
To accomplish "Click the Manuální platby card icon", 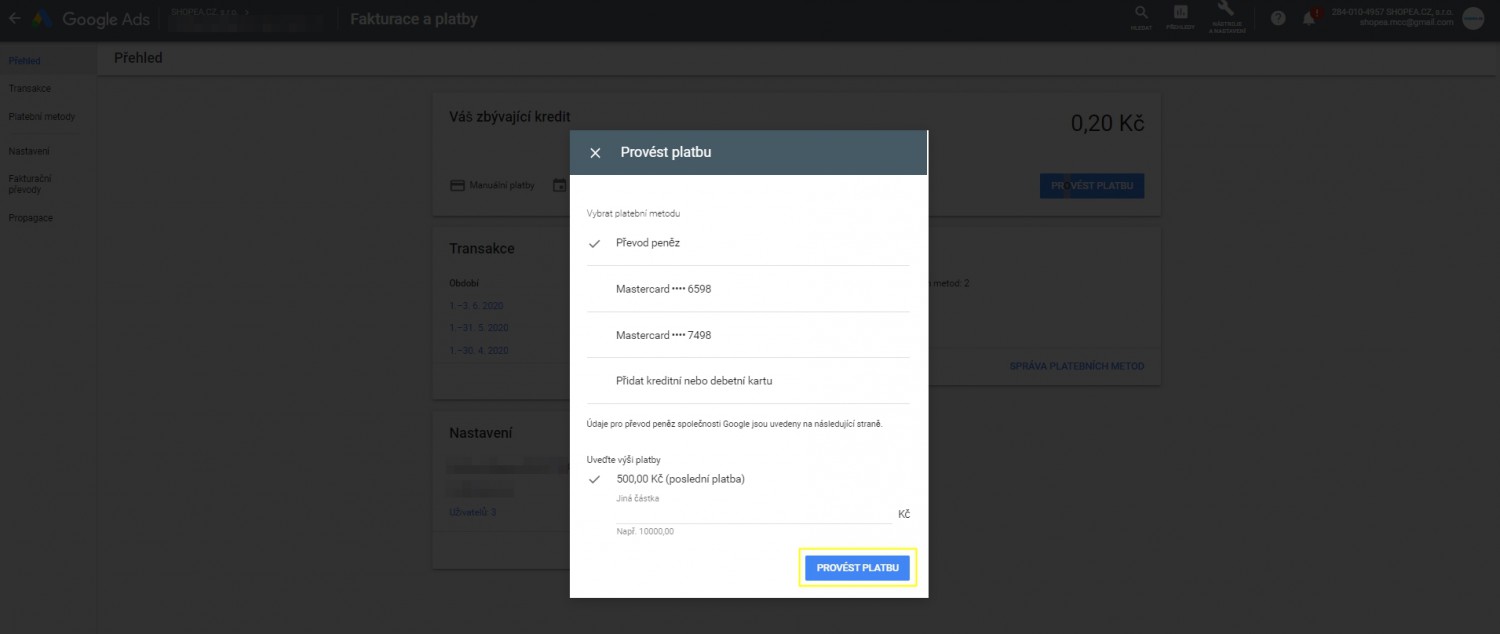I will (x=458, y=186).
